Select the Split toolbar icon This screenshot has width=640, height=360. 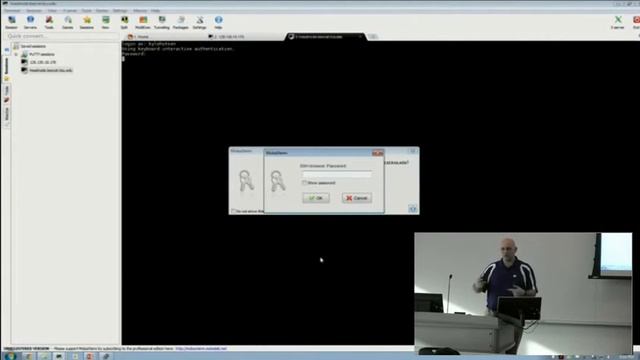(x=124, y=22)
